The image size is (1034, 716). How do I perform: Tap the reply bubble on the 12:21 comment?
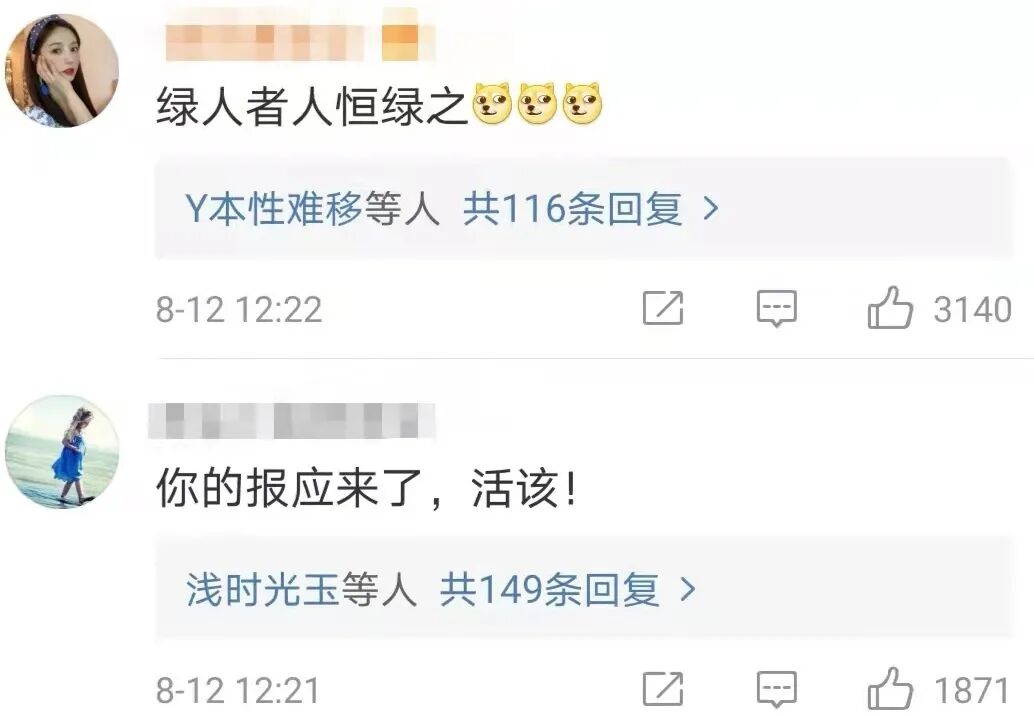(x=776, y=690)
